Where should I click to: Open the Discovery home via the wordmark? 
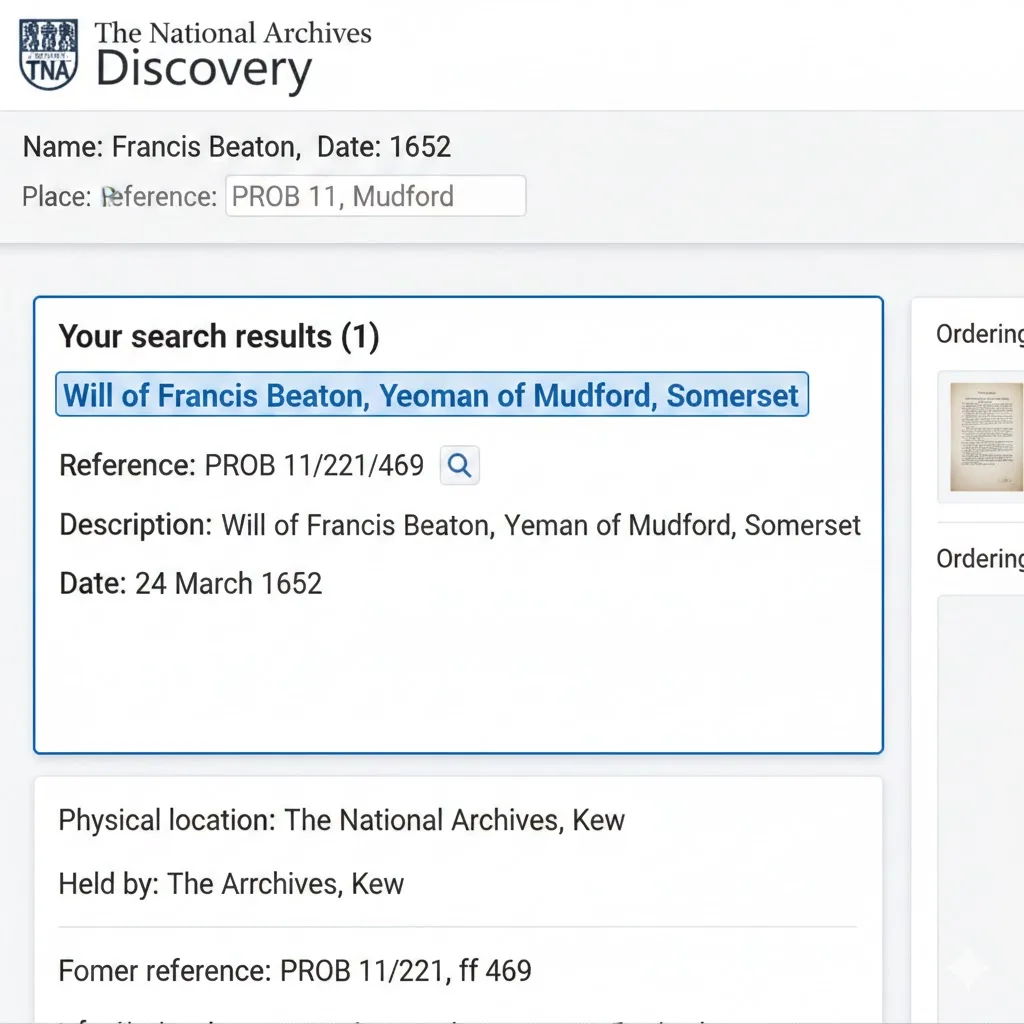coord(203,70)
